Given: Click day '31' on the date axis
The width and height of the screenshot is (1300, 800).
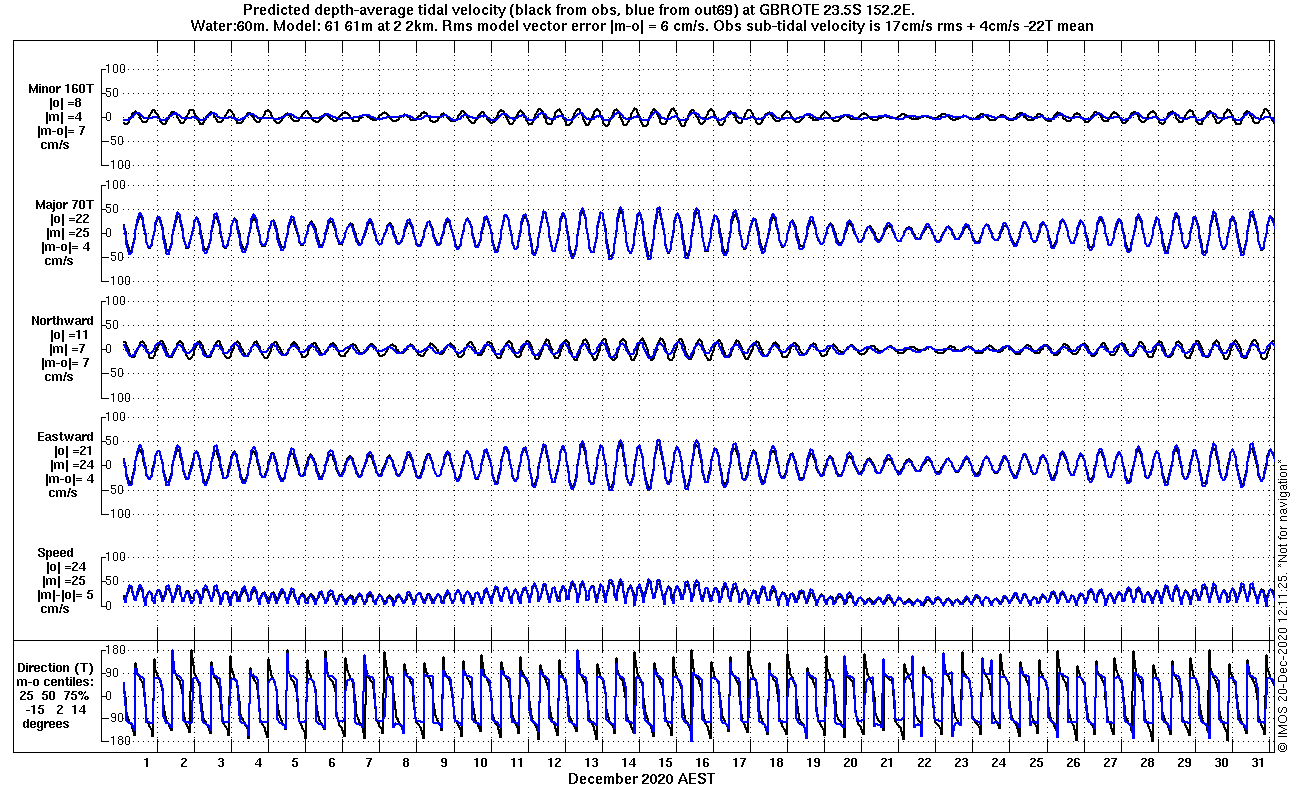Looking at the screenshot, I should click(1258, 763).
